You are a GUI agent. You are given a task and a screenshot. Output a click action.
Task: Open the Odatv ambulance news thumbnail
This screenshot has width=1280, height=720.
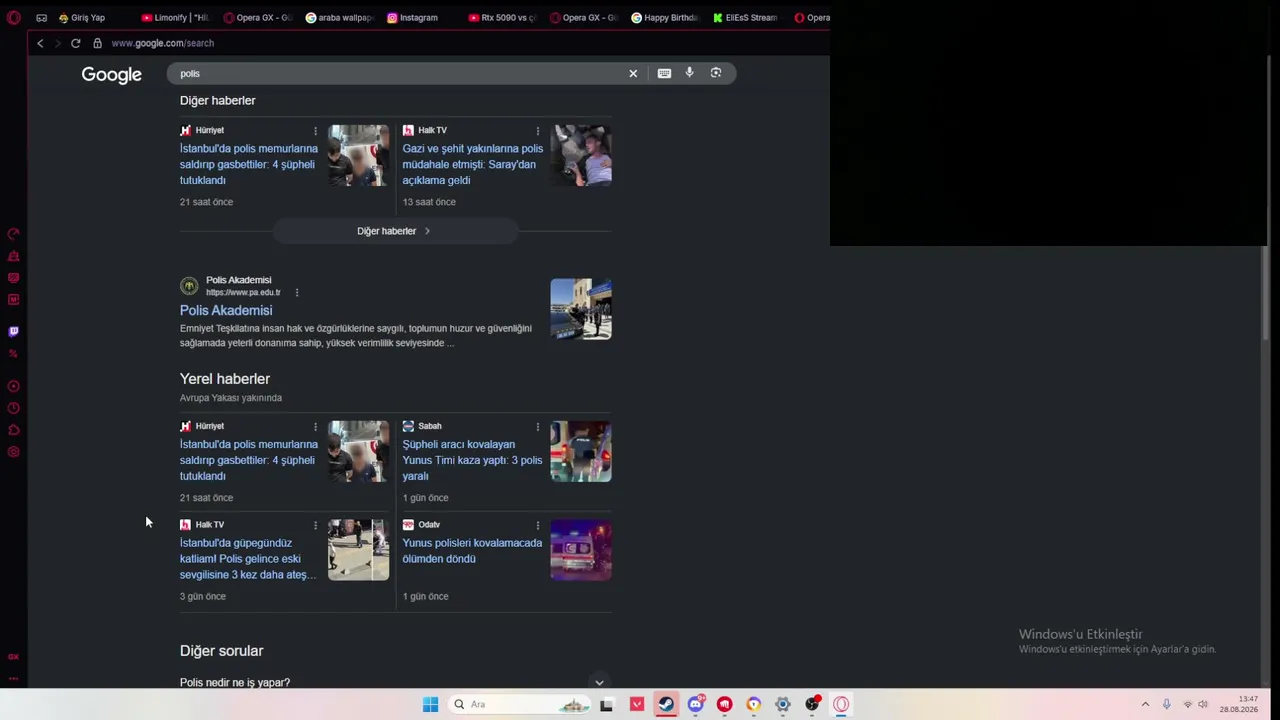[581, 550]
